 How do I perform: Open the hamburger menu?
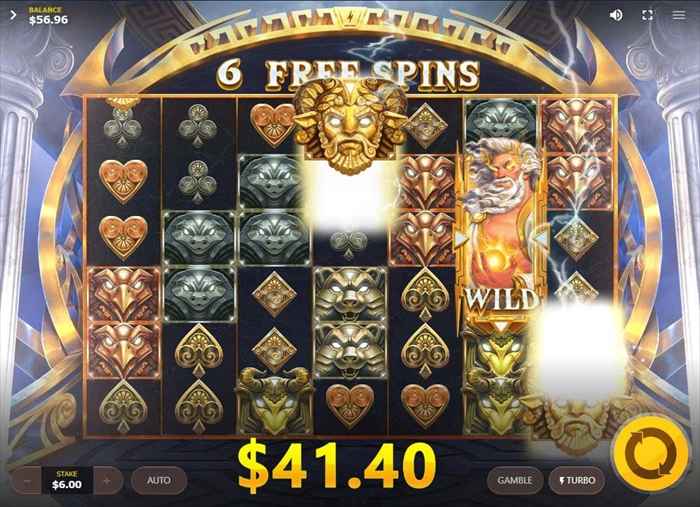click(679, 15)
